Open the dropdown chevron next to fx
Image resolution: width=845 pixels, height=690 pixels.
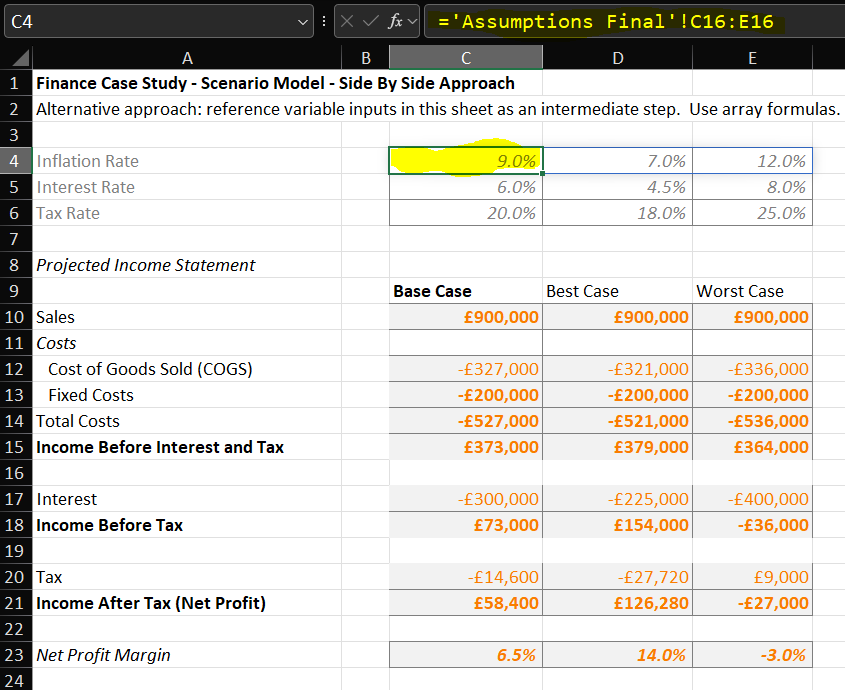tap(412, 21)
